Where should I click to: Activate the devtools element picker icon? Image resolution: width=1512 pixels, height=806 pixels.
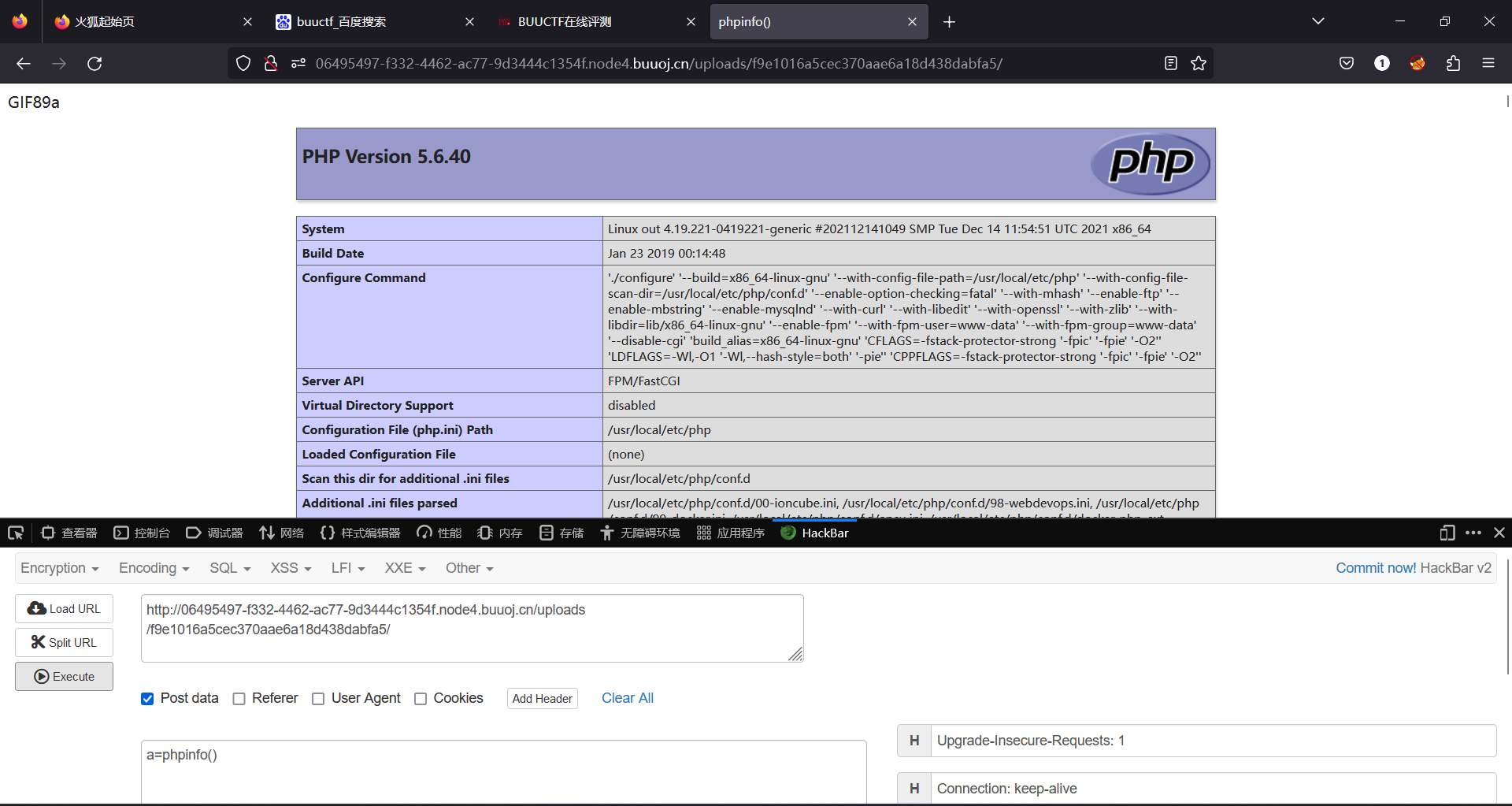pyautogui.click(x=16, y=533)
